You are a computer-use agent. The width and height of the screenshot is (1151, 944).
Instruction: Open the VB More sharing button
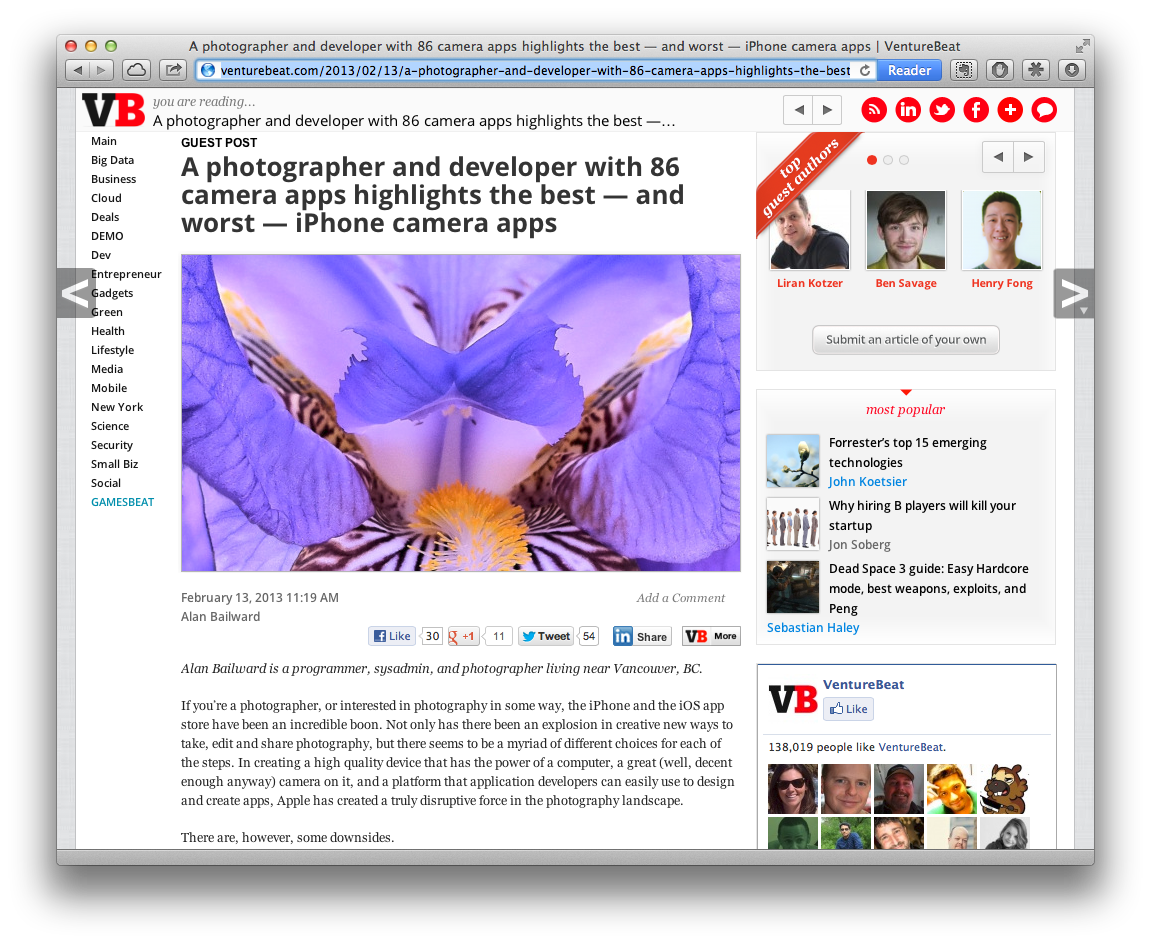(711, 636)
